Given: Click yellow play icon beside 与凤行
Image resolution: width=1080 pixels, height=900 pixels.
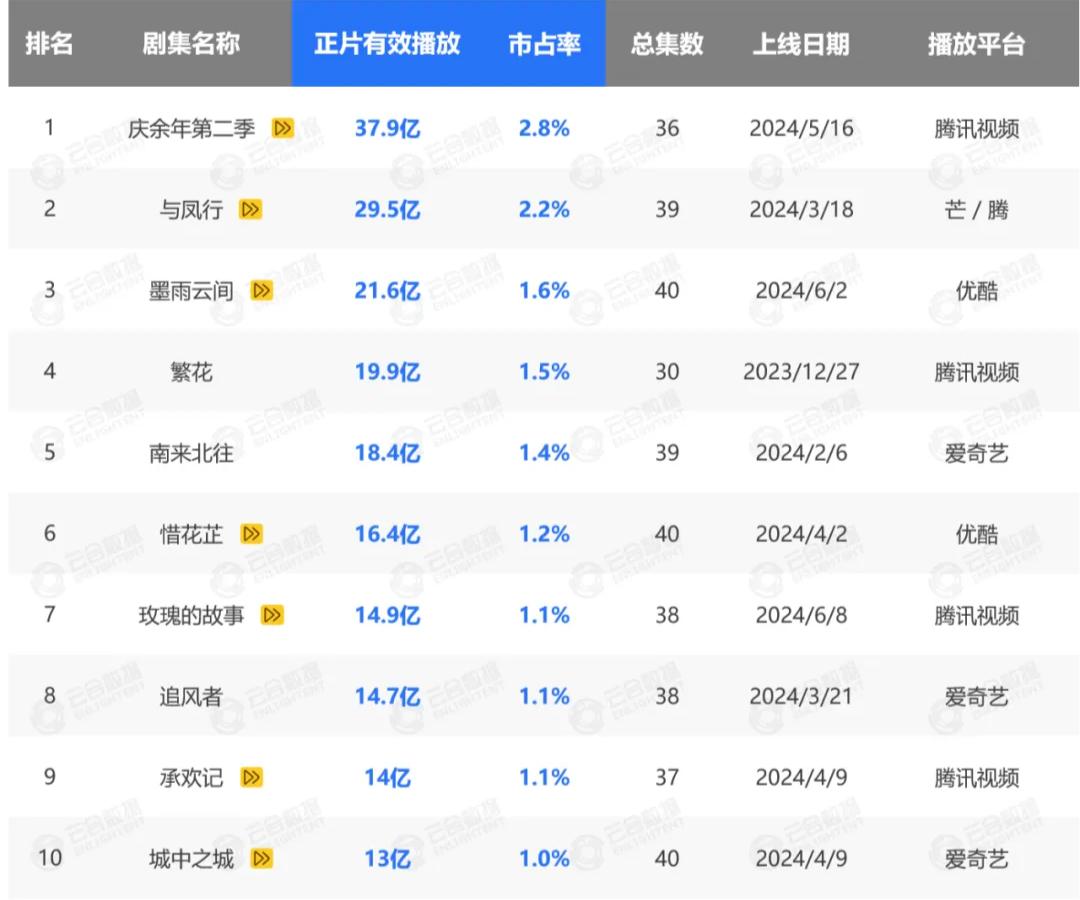Looking at the screenshot, I should (250, 209).
